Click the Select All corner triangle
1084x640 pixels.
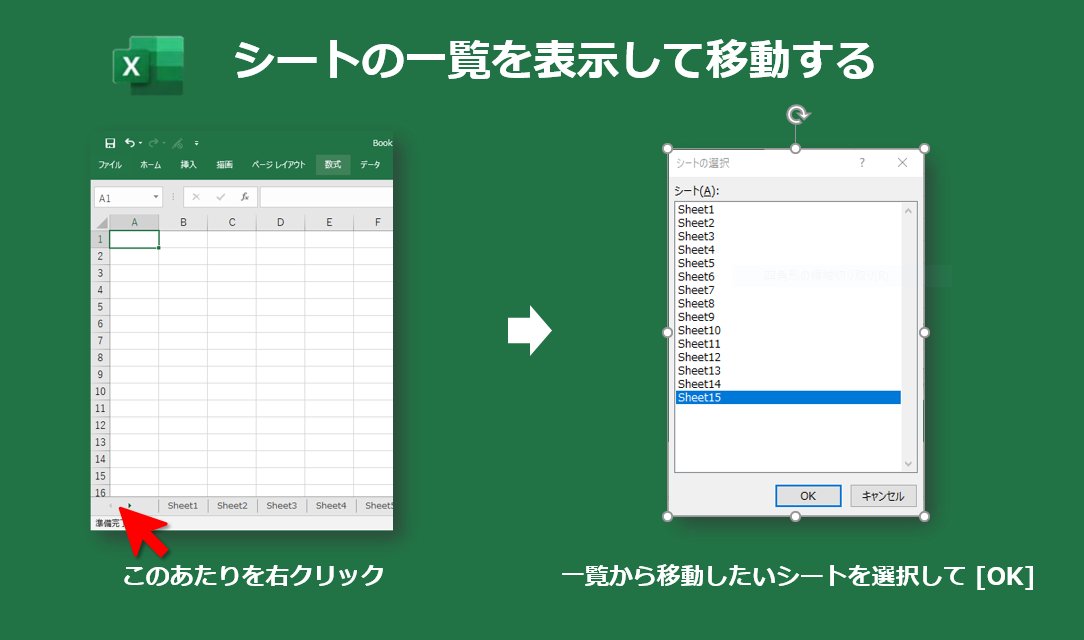point(102,222)
